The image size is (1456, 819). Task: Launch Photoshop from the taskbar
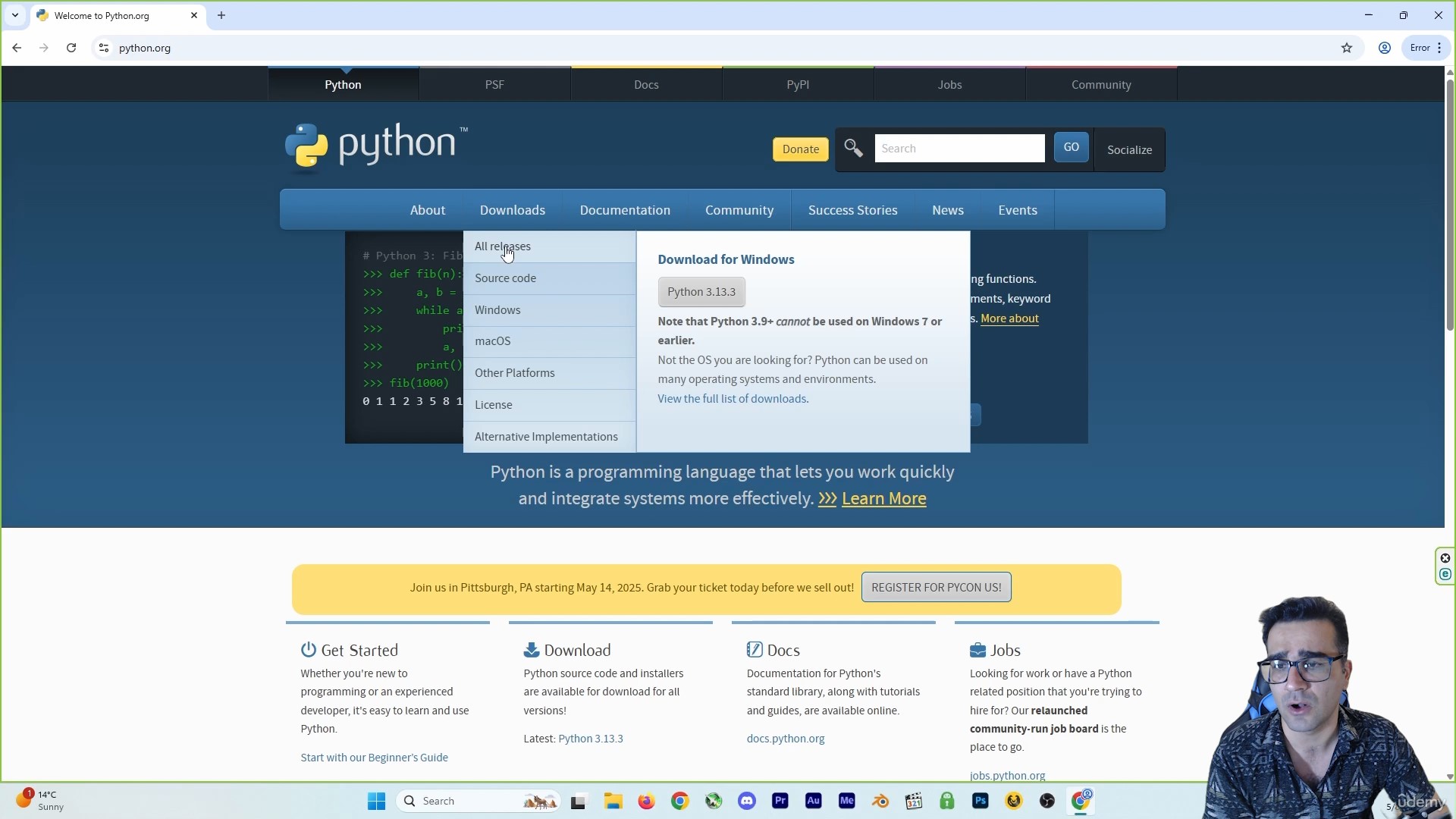click(981, 801)
